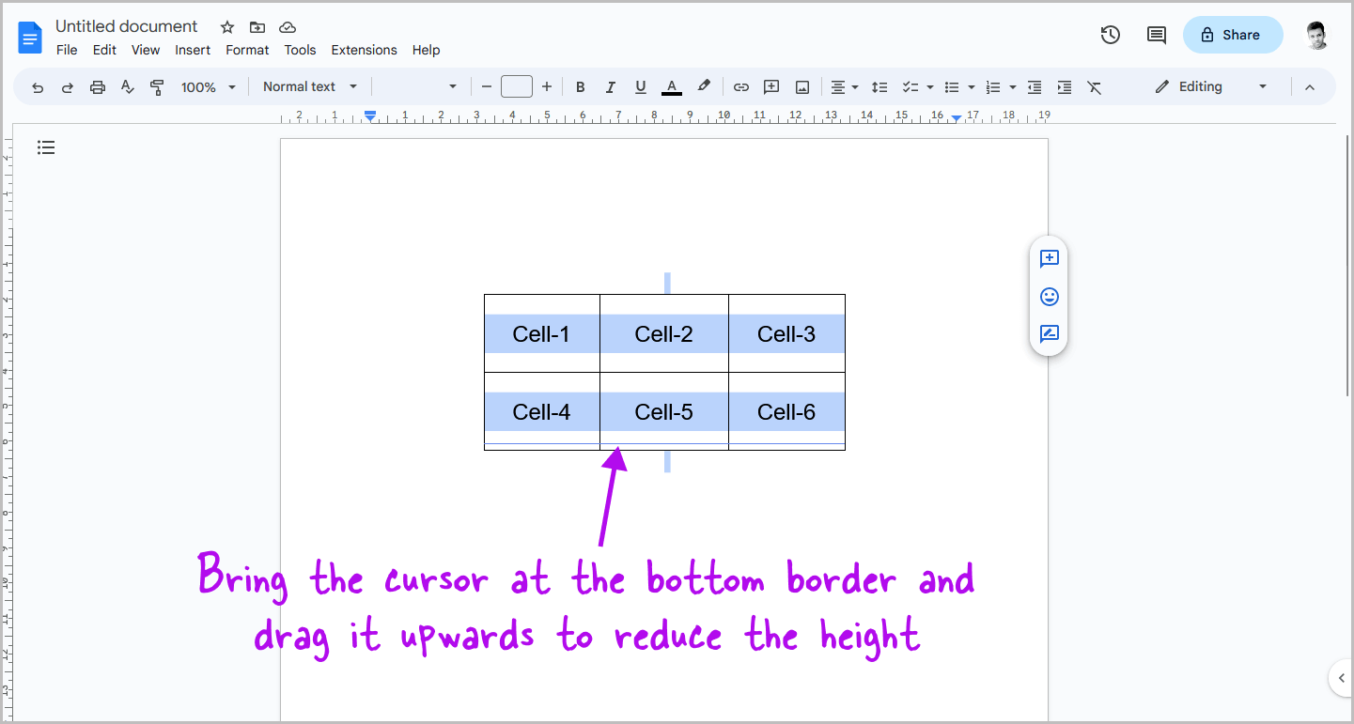Image resolution: width=1354 pixels, height=724 pixels.
Task: Click the numbered list icon
Action: click(x=993, y=87)
